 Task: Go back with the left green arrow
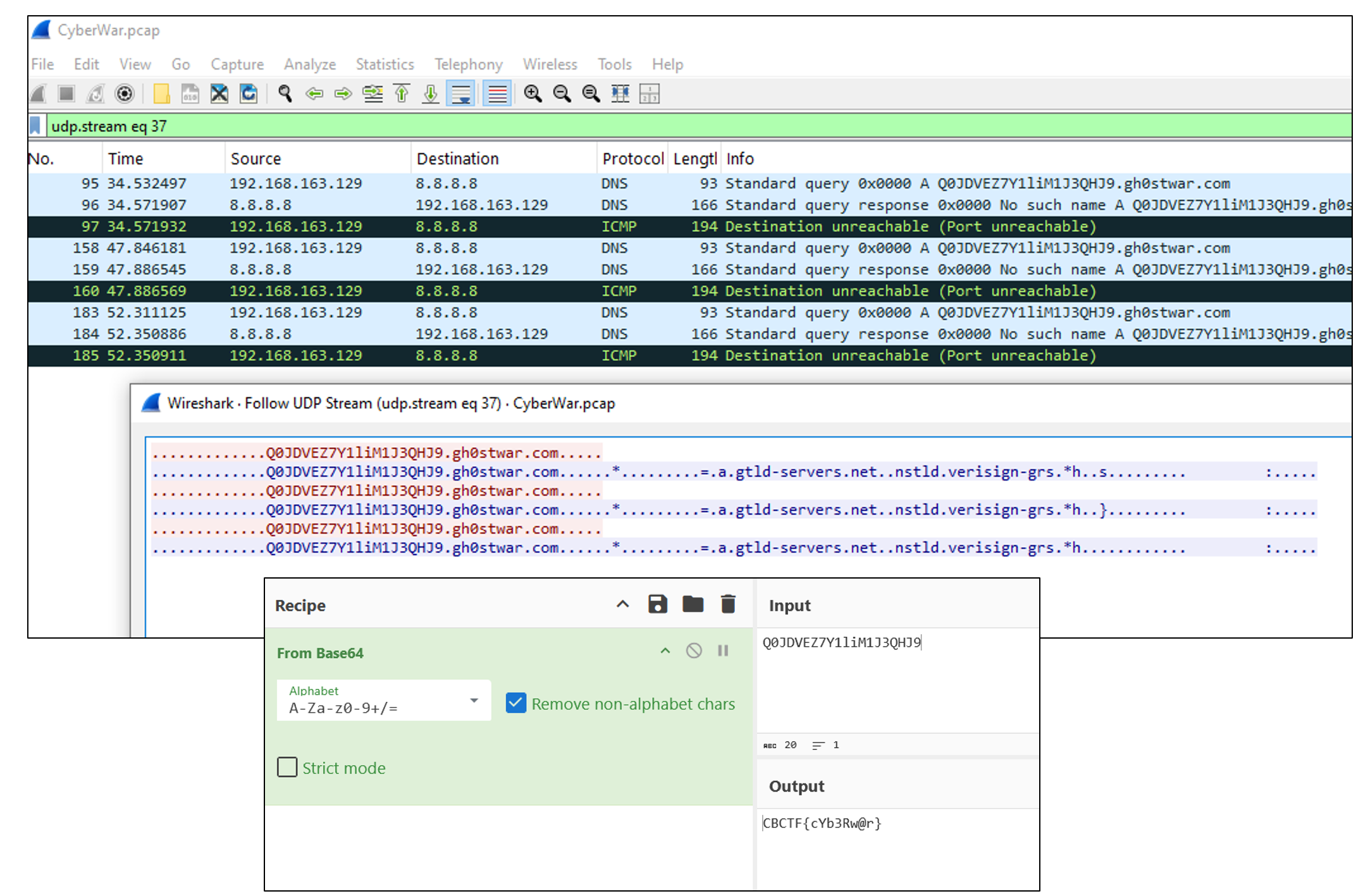[x=314, y=94]
